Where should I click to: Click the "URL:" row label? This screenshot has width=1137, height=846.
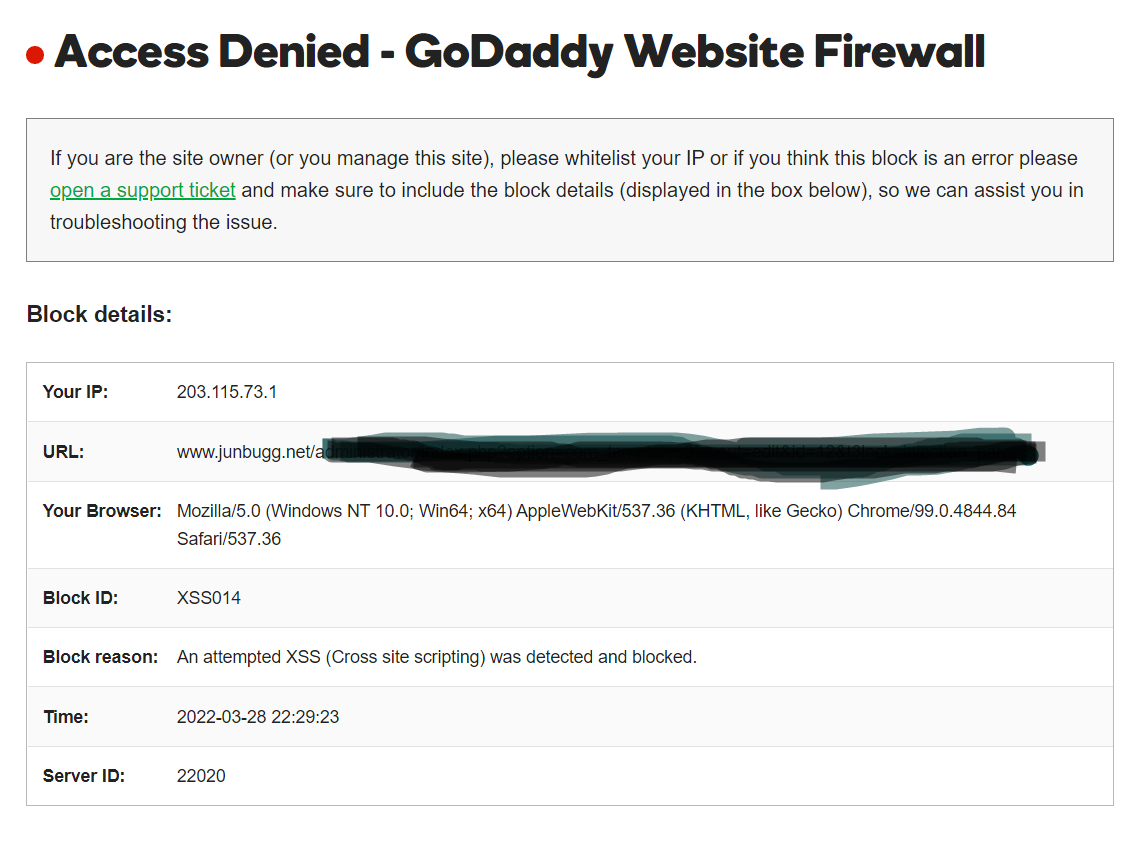63,452
